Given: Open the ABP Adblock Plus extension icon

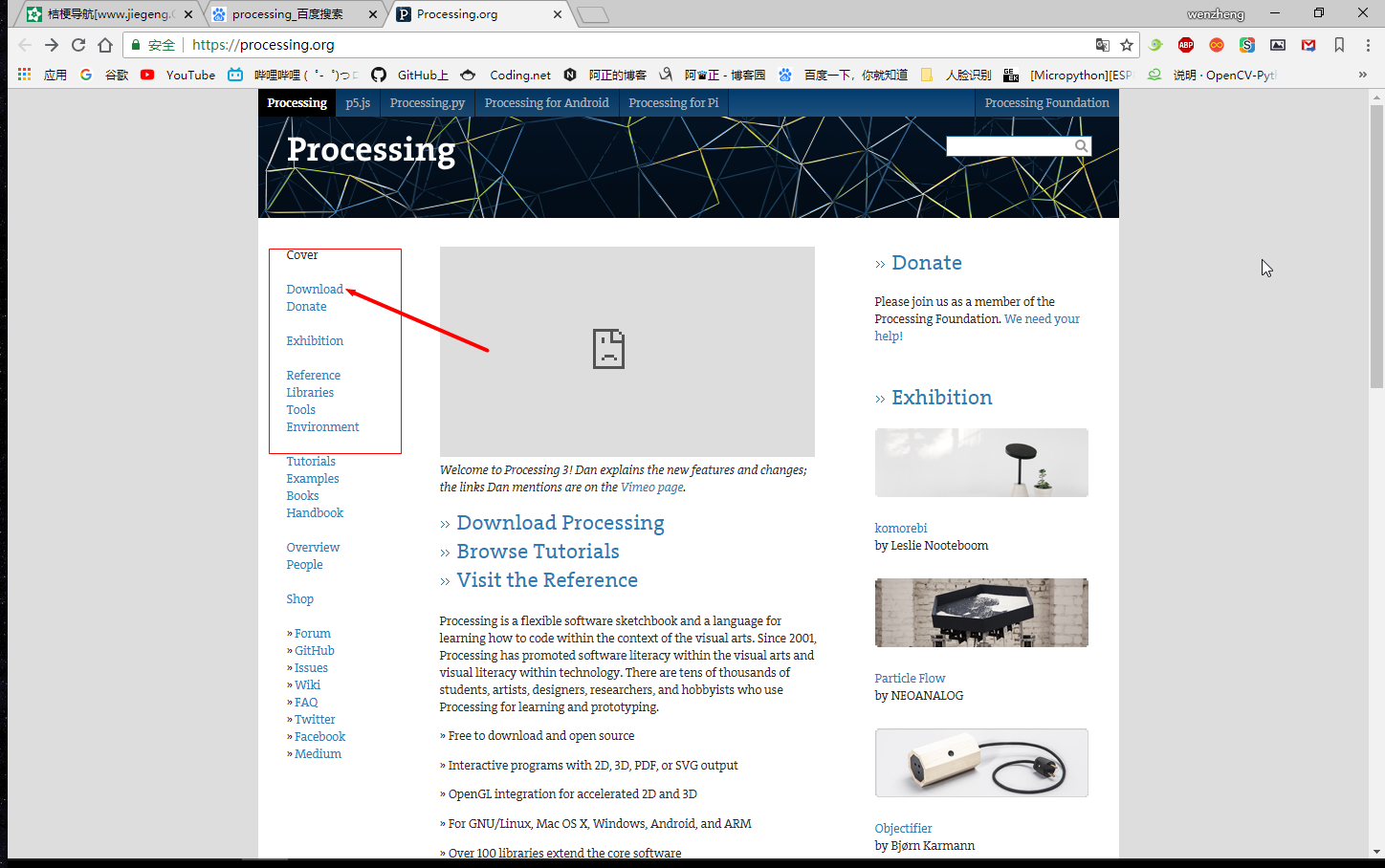Looking at the screenshot, I should pyautogui.click(x=1186, y=45).
